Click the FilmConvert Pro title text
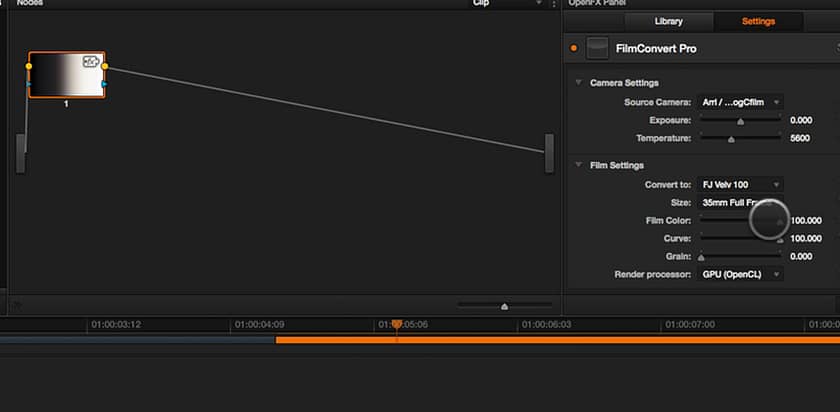 pyautogui.click(x=656, y=49)
